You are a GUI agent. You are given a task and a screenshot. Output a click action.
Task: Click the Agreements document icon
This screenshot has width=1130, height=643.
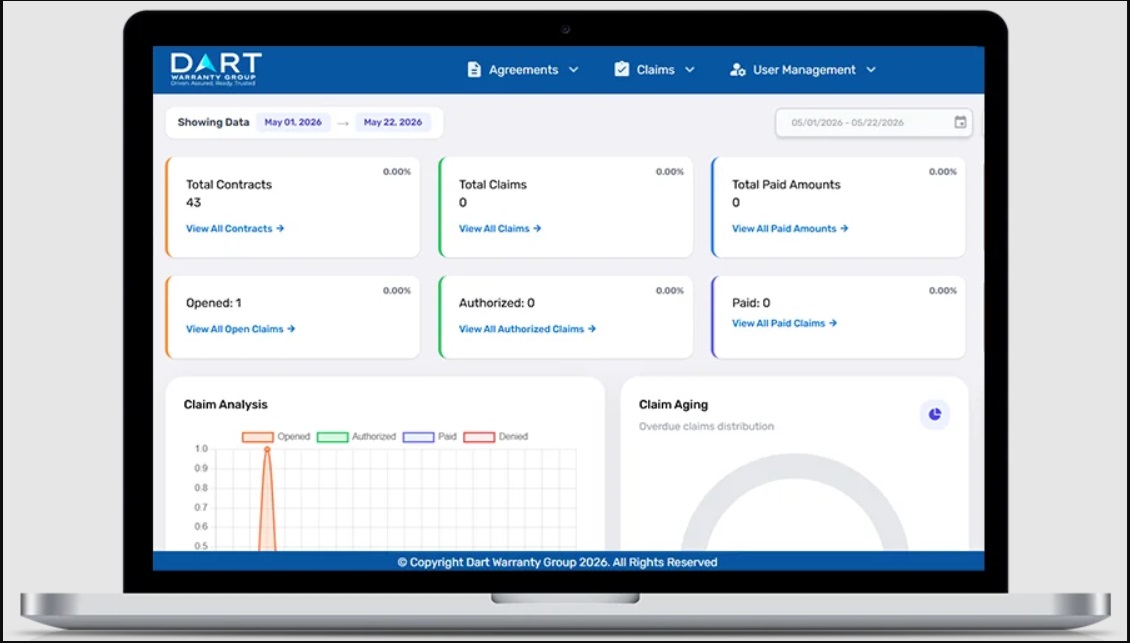click(473, 70)
